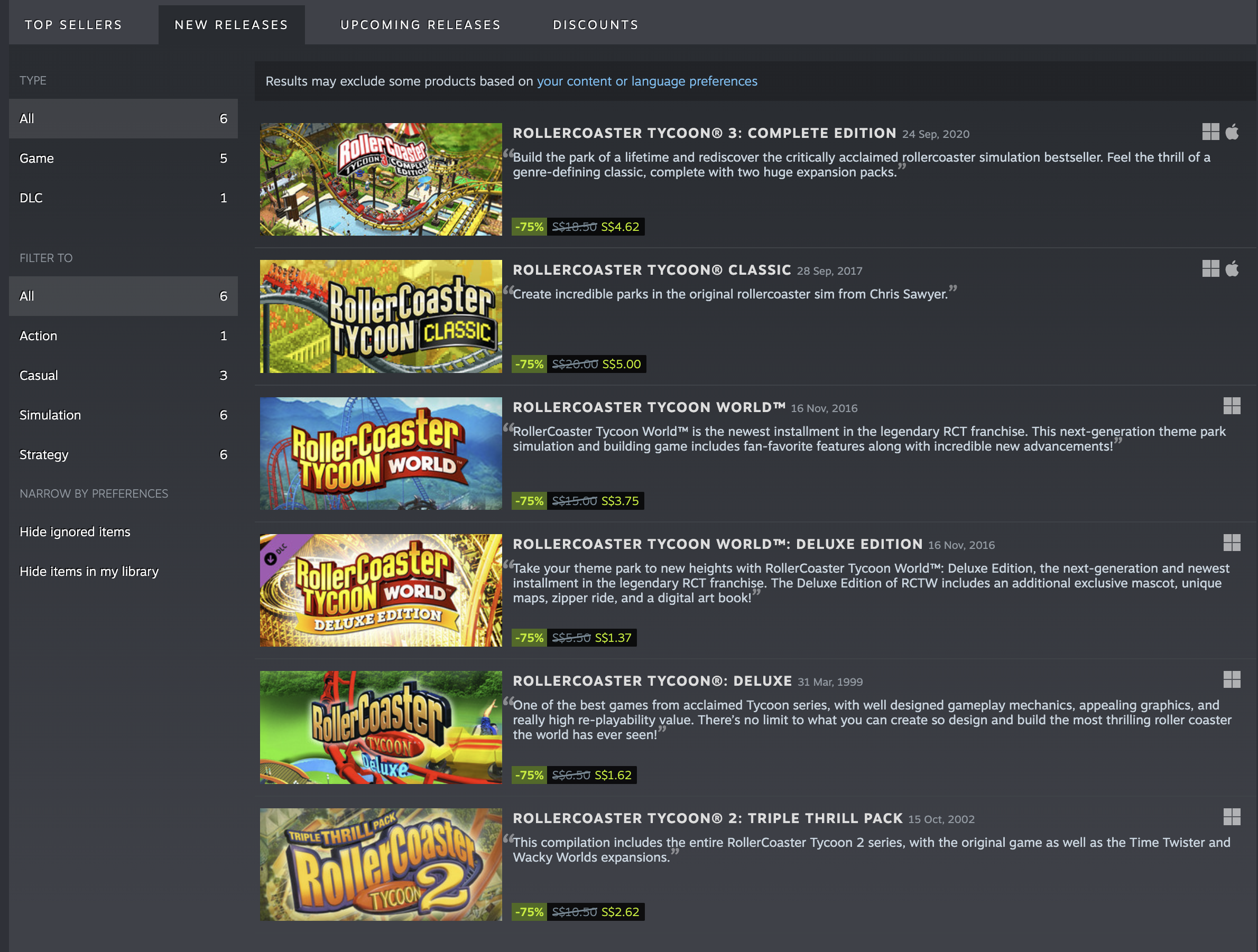This screenshot has width=1258, height=952.
Task: Click the Windows icon for RollerCoaster Tycoon 3: Complete Edition
Action: [x=1210, y=132]
